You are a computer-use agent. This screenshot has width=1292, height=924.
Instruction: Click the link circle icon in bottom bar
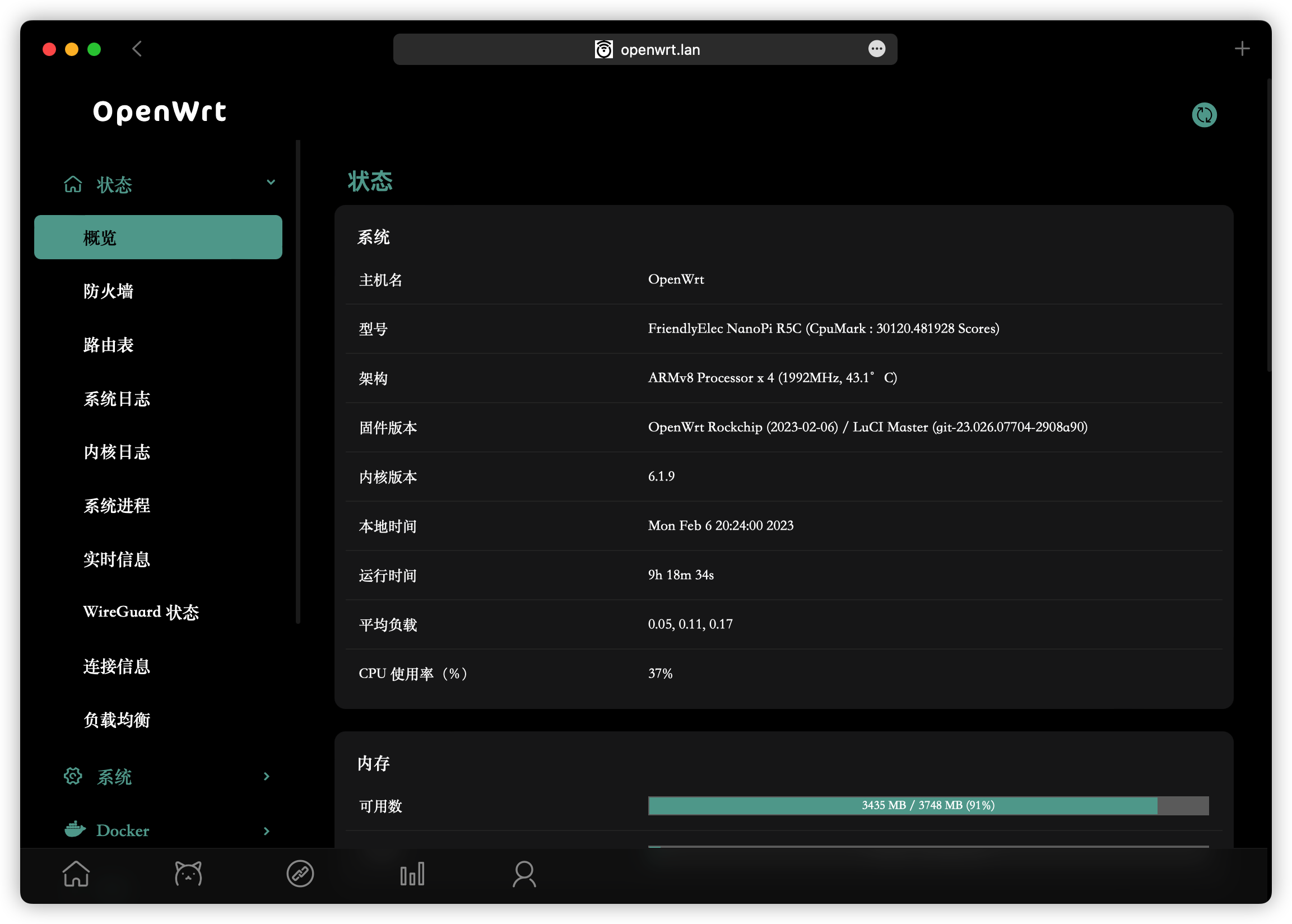click(300, 874)
